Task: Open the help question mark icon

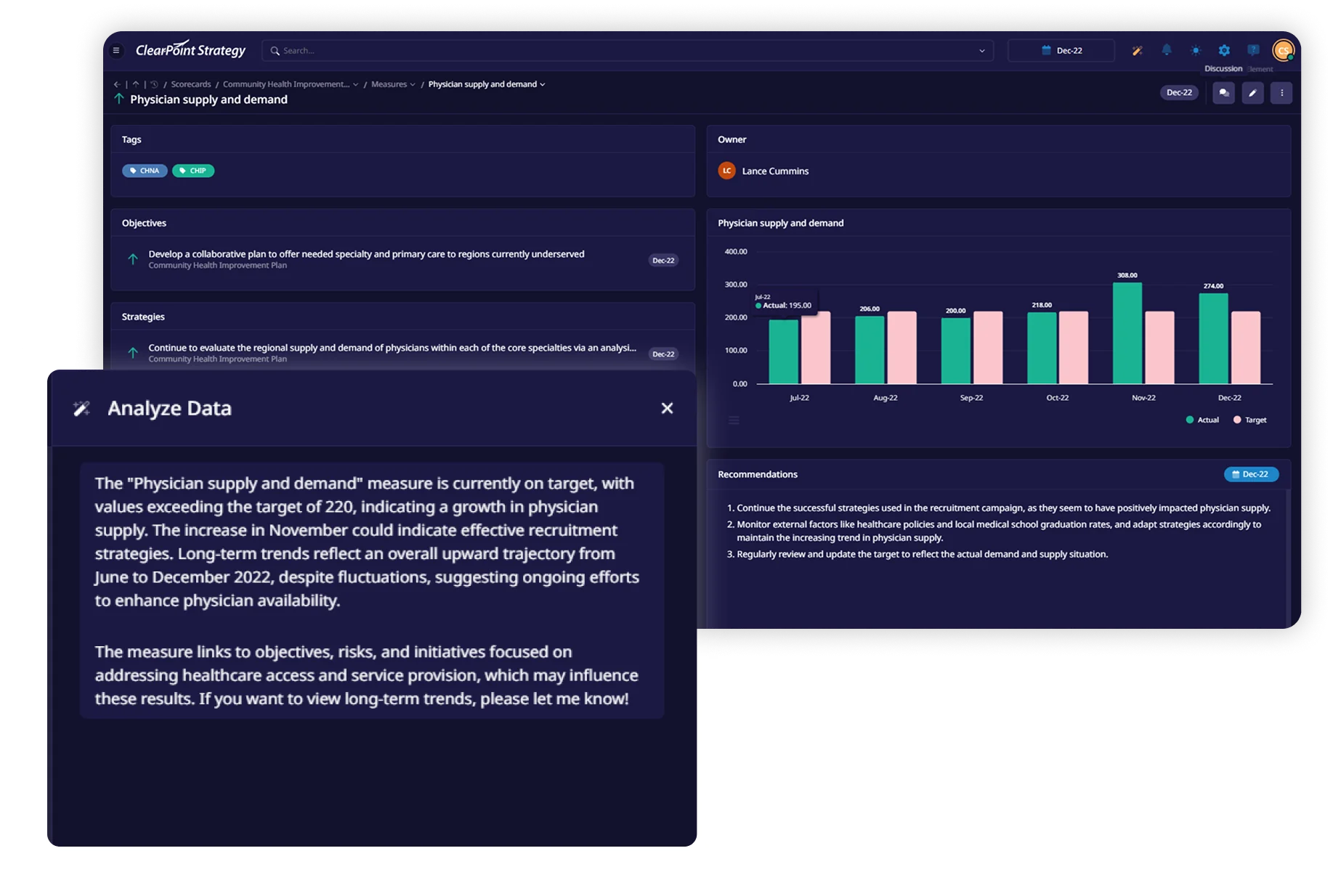Action: tap(1253, 49)
